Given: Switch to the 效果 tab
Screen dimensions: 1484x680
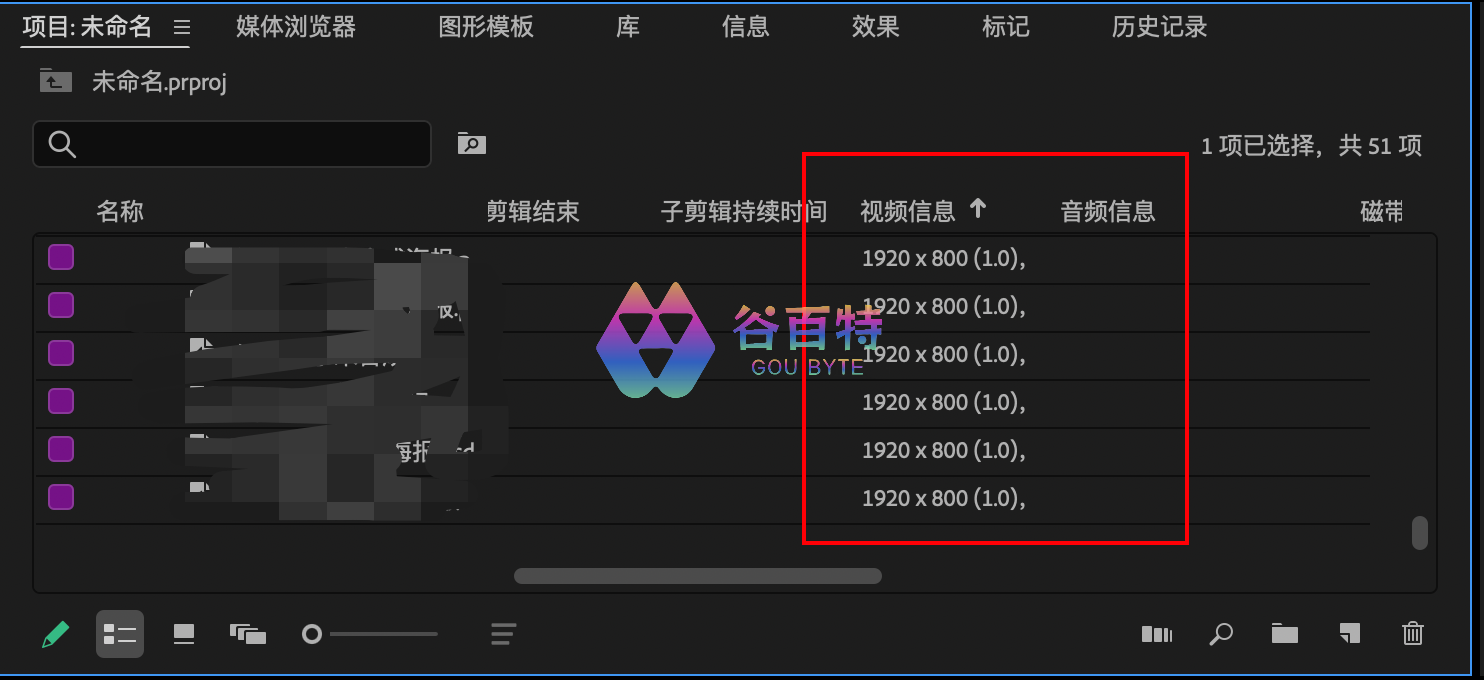Looking at the screenshot, I should (876, 27).
